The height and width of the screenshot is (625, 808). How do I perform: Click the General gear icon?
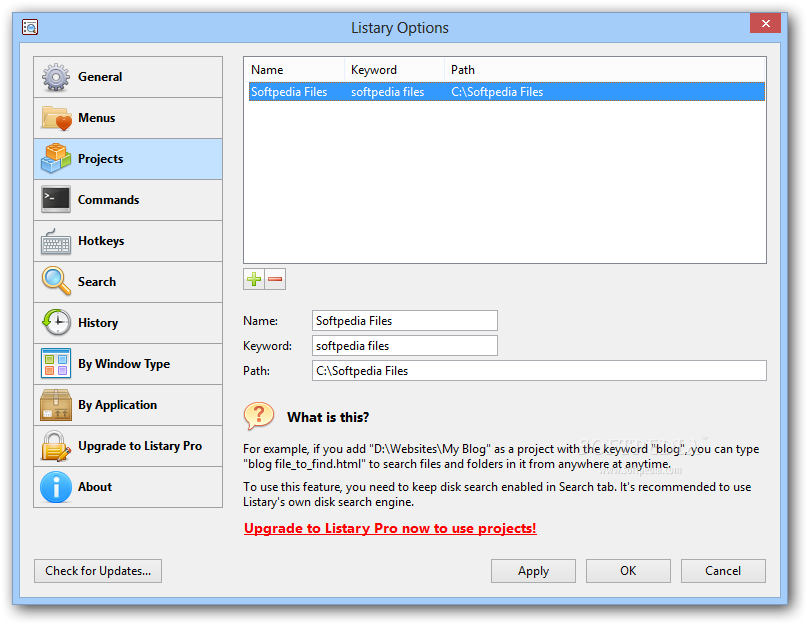coord(56,77)
